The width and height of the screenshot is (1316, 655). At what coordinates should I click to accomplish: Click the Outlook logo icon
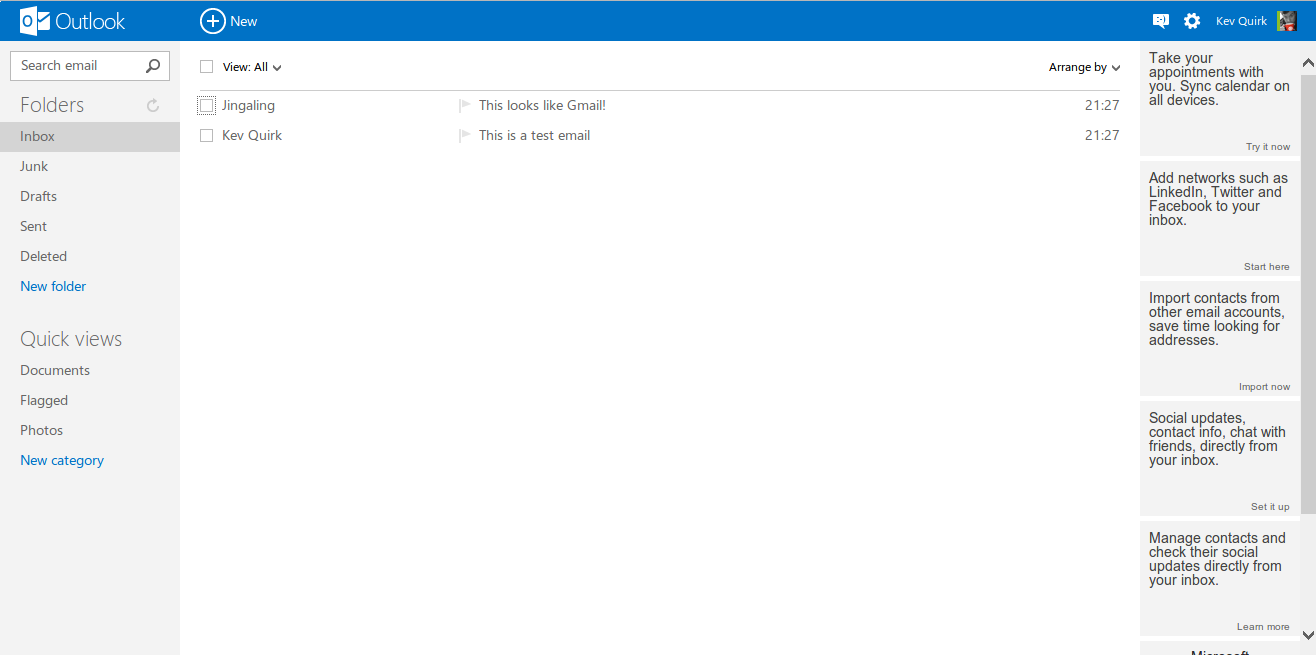click(x=35, y=21)
